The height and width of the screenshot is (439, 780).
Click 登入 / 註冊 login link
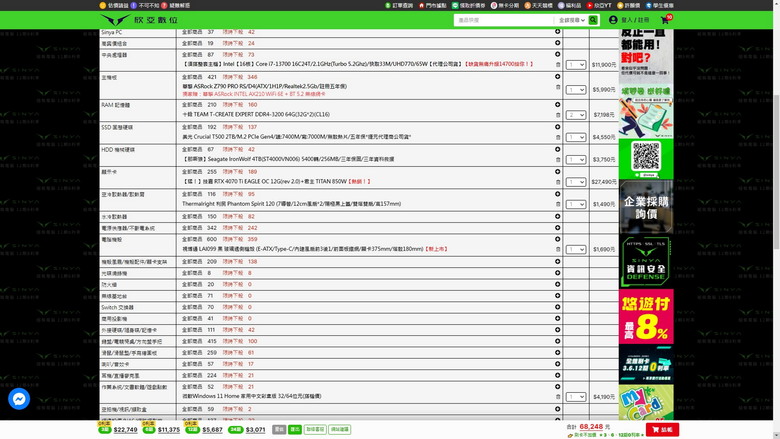point(635,20)
